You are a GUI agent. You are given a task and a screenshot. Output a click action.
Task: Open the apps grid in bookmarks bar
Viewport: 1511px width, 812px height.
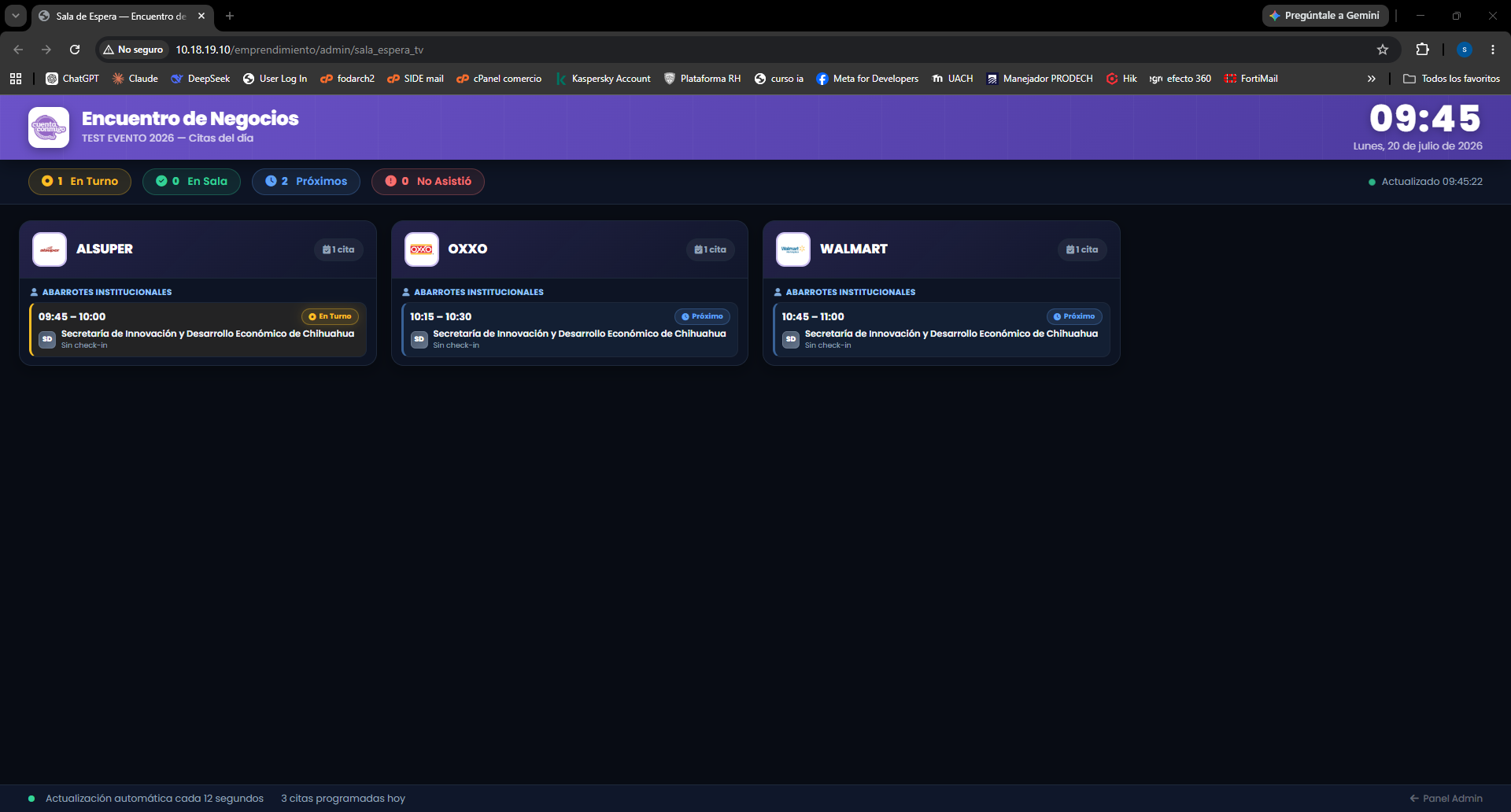point(16,79)
